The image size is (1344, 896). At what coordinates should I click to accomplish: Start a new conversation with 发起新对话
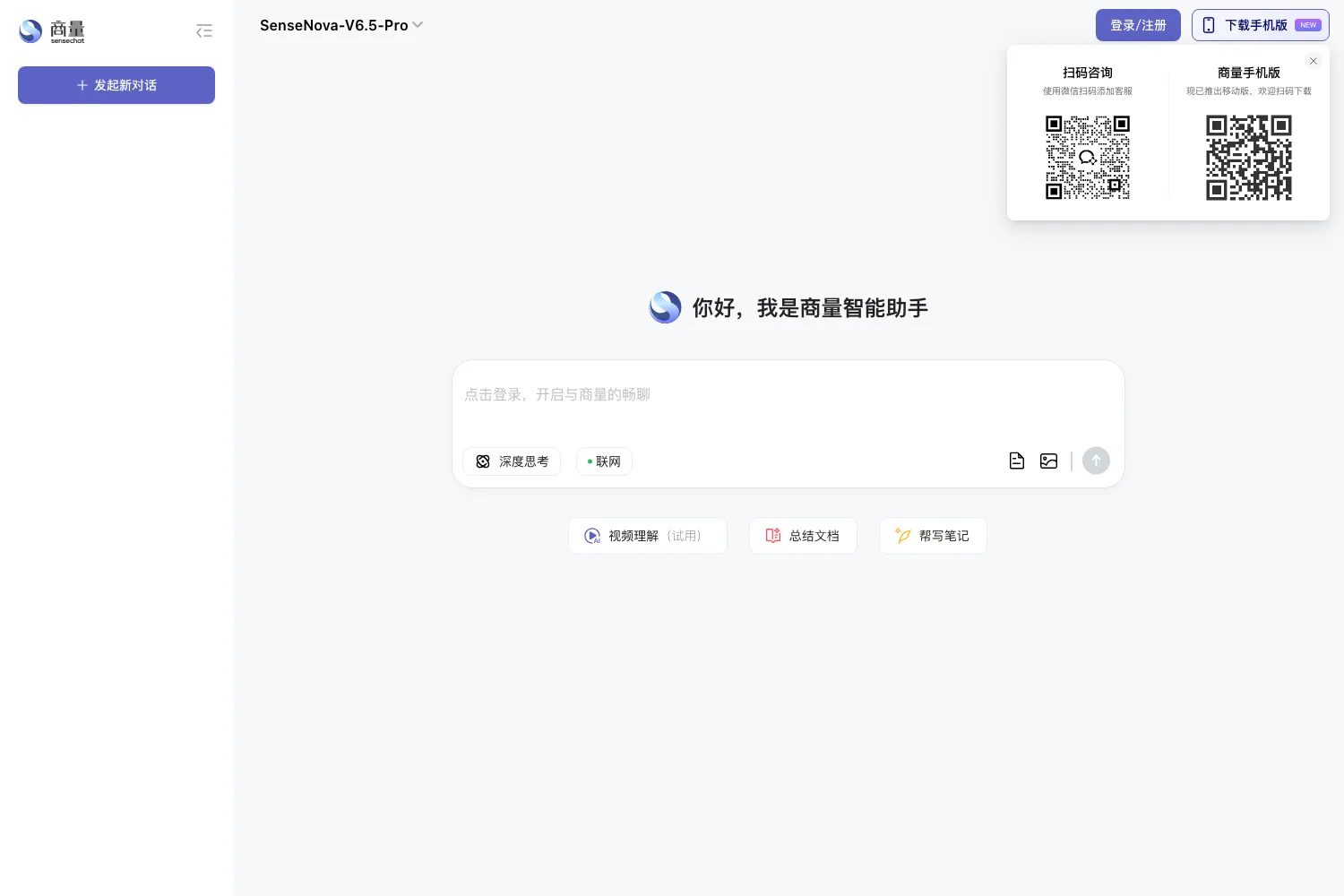pos(116,85)
